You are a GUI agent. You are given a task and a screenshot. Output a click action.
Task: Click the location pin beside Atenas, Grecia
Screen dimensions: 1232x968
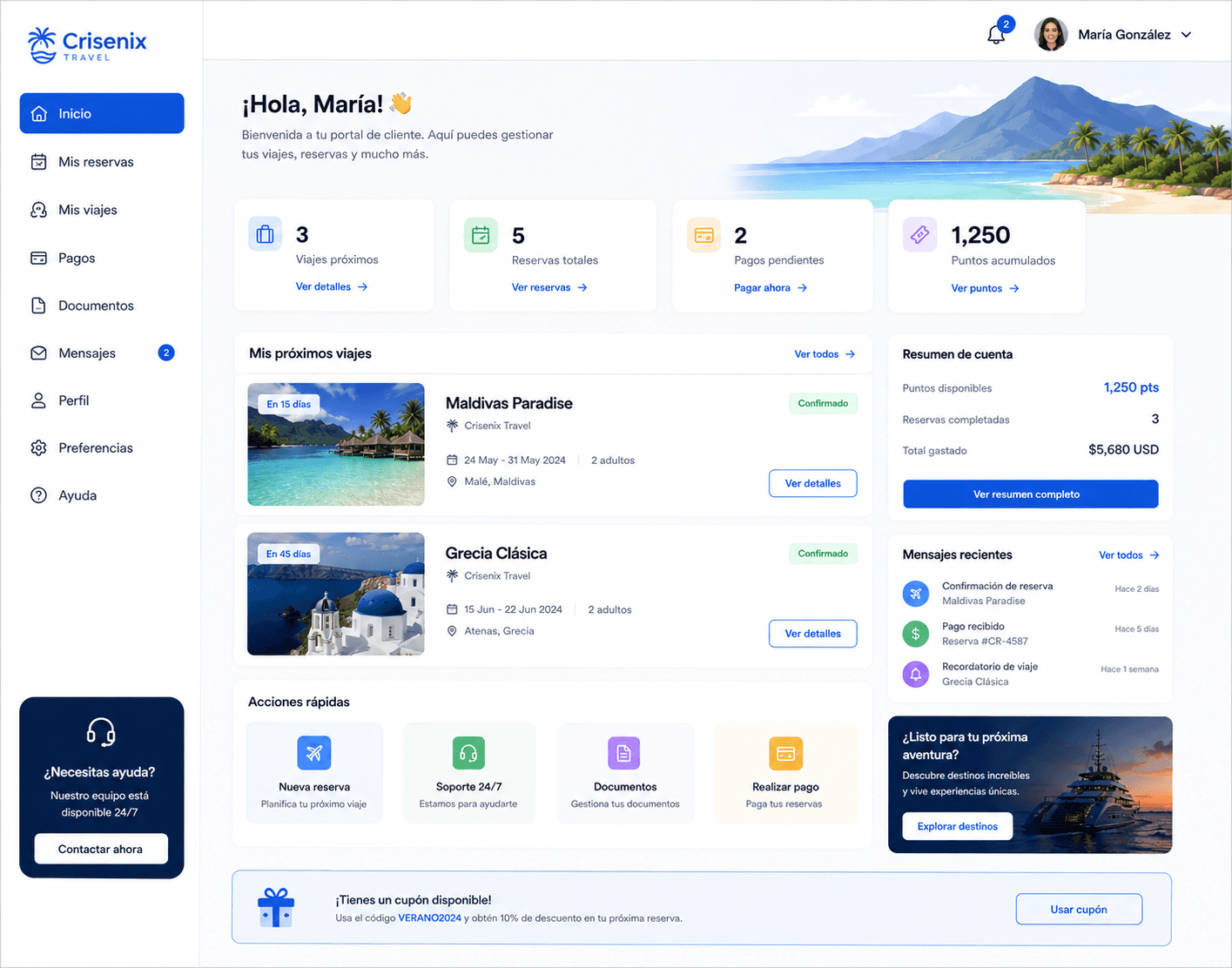452,631
